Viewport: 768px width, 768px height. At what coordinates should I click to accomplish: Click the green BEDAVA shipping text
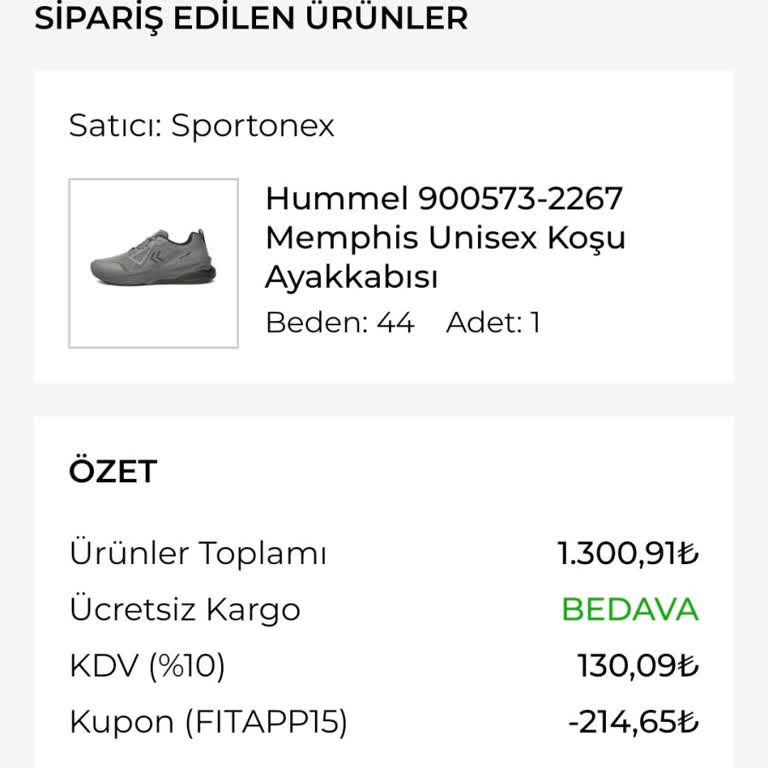tap(629, 609)
